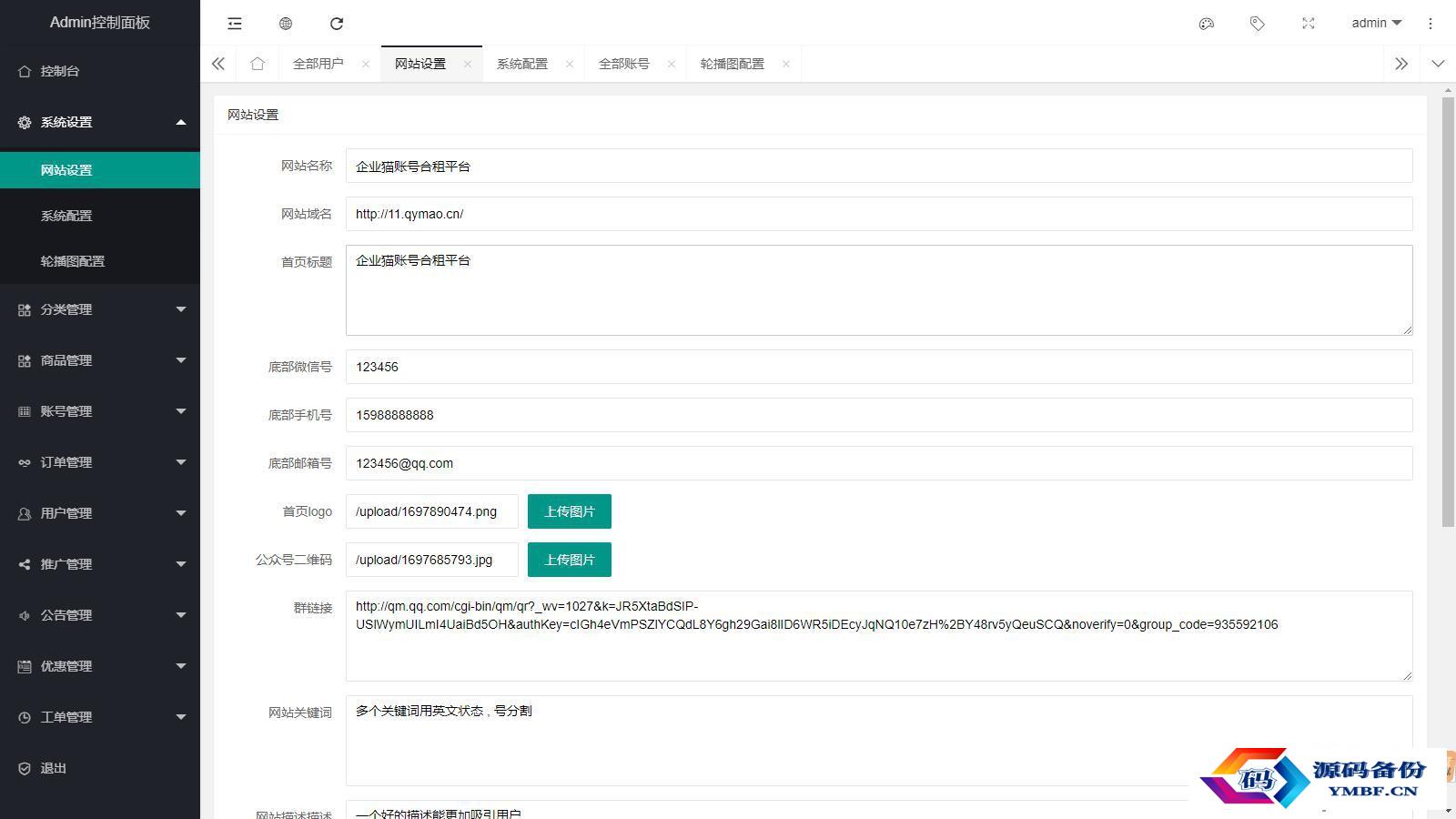Click the 分类管理 sidebar icon
The height and width of the screenshot is (819, 1456).
click(x=25, y=309)
